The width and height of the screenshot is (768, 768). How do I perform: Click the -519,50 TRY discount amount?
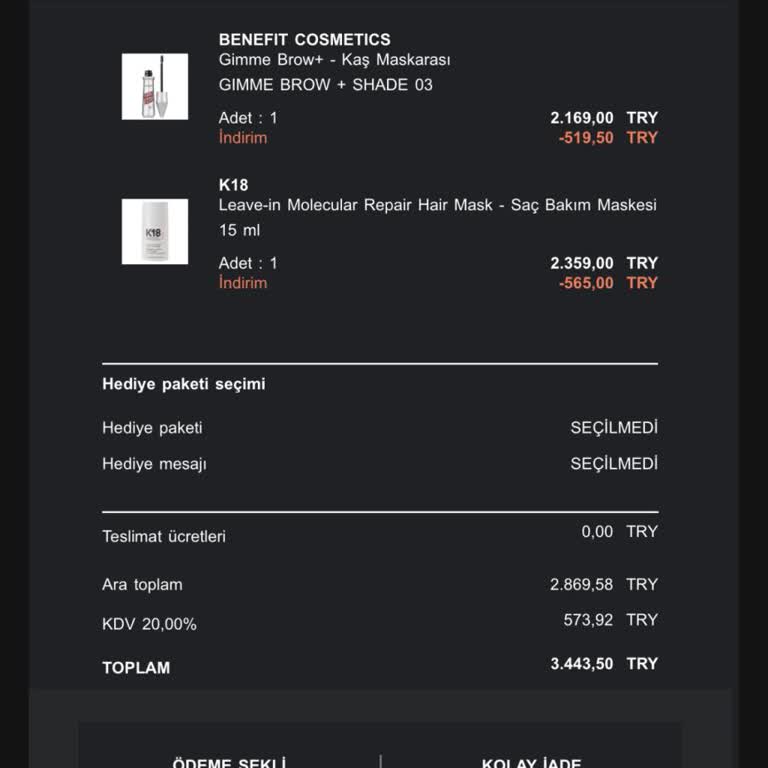(x=607, y=138)
